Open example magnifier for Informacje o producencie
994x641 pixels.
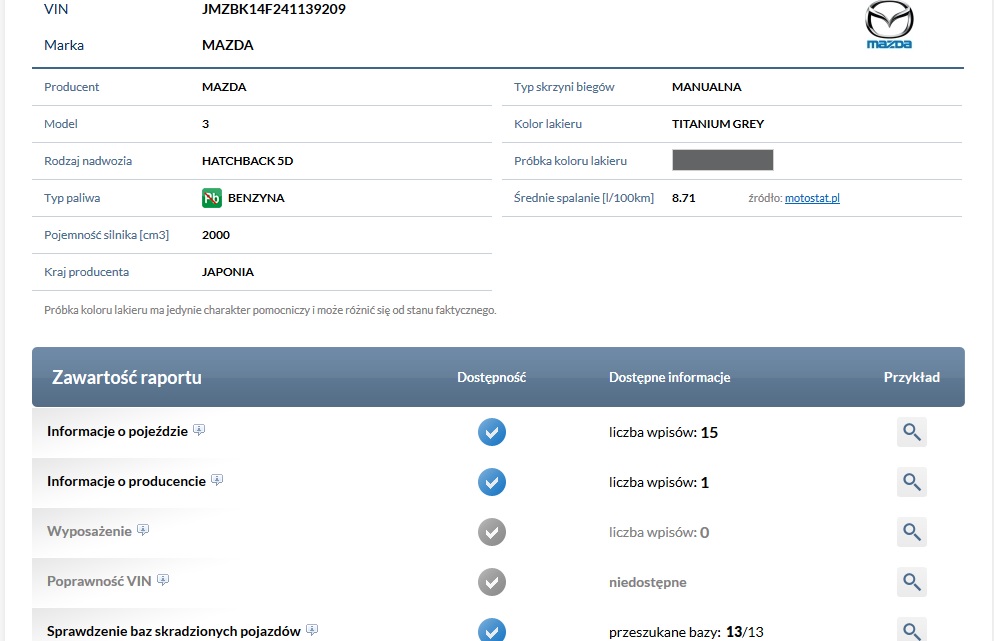coord(911,482)
